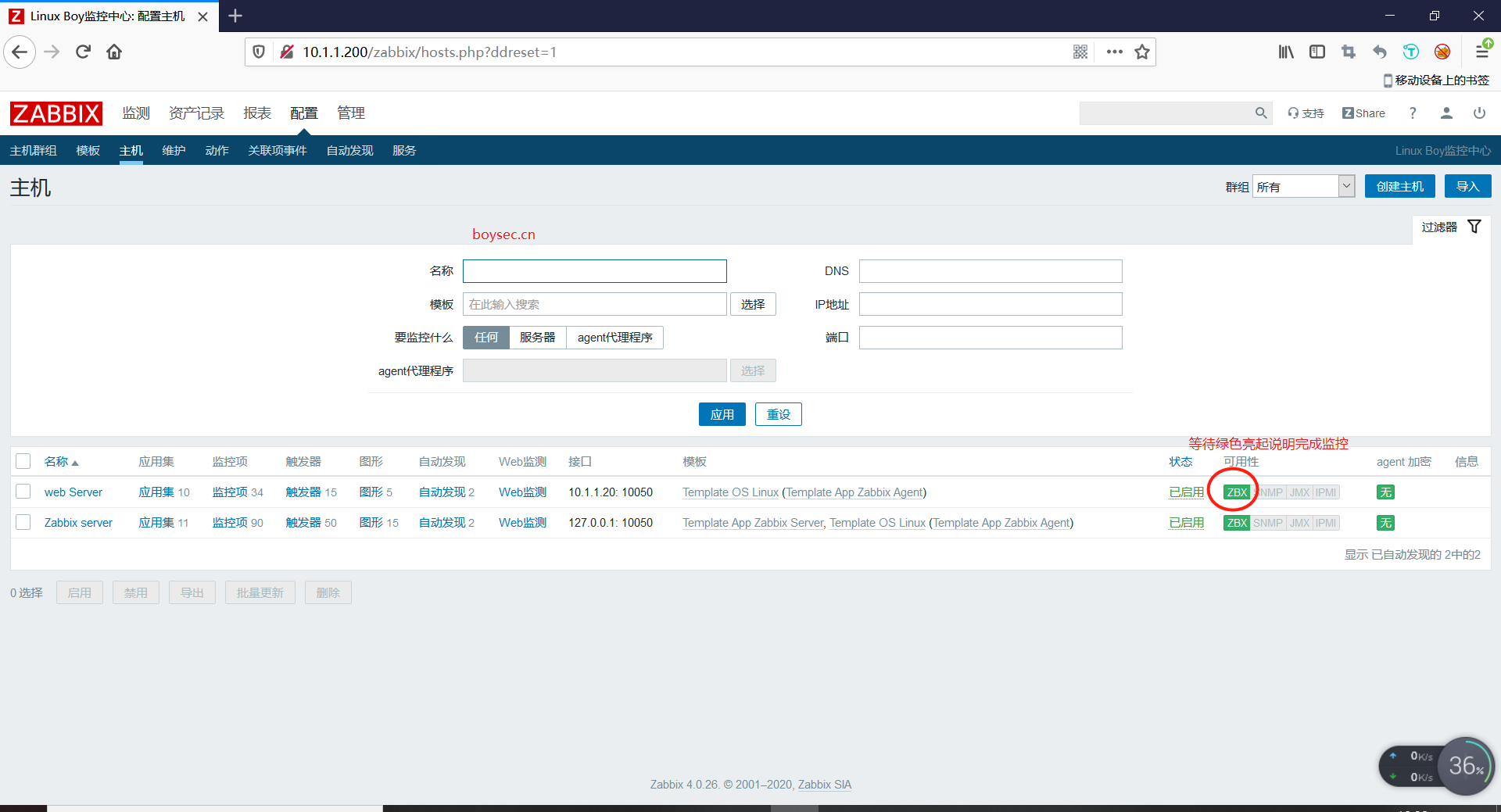Open the Firefox hamburger menu
The height and width of the screenshot is (812, 1501).
tap(1481, 52)
